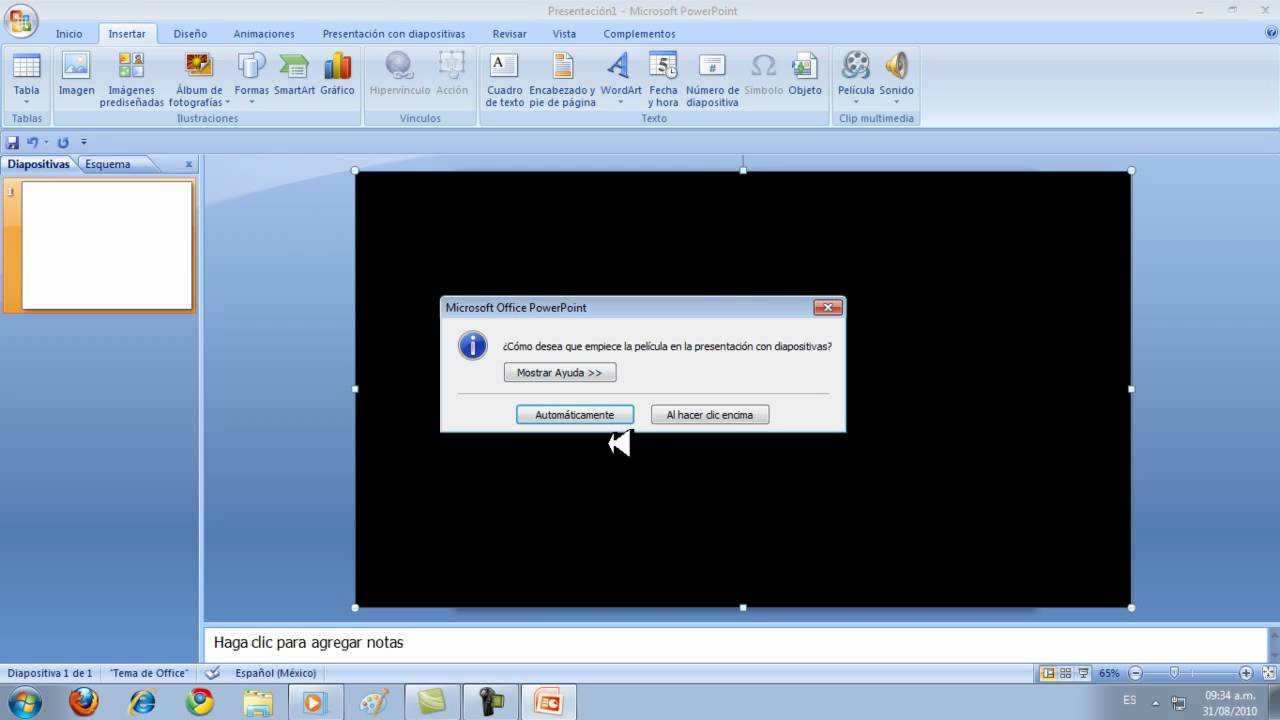This screenshot has height=720, width=1280.
Task: Insert a table with Tabla icon
Action: (27, 67)
